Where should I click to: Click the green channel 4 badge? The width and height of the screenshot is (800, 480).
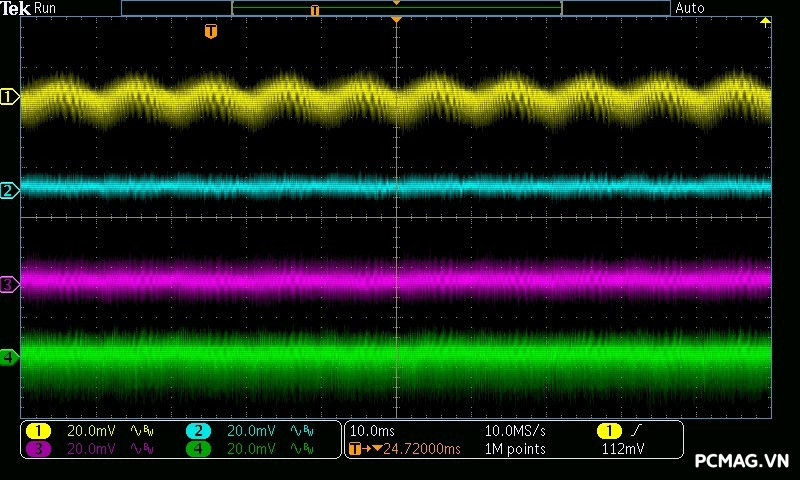pos(198,449)
